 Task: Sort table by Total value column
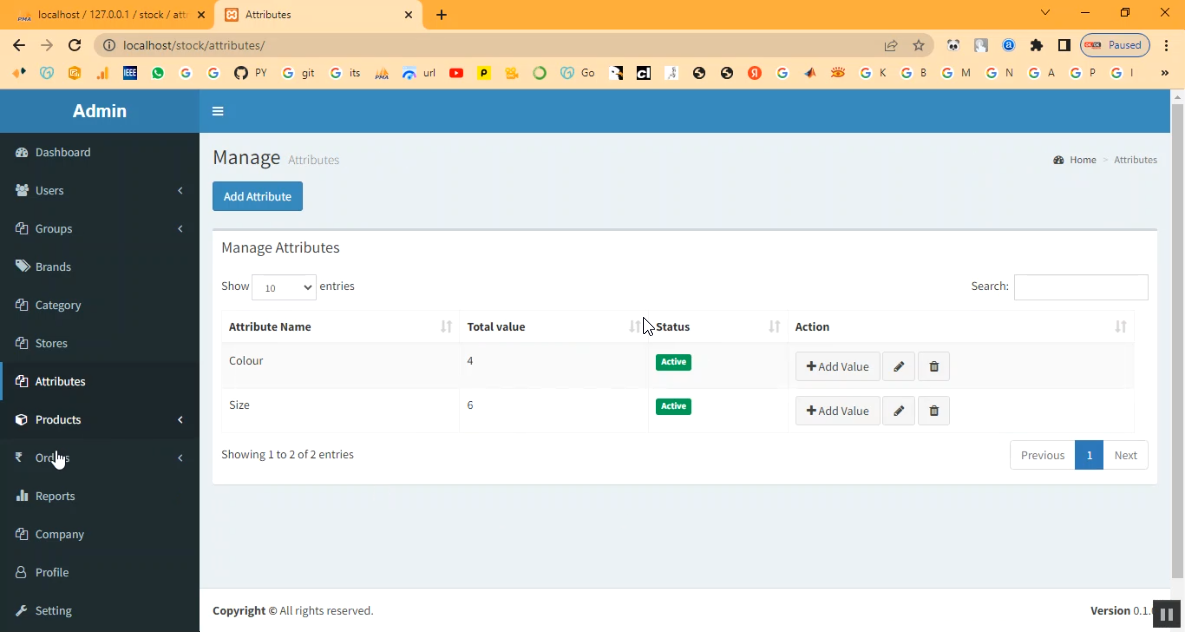[x=553, y=327]
